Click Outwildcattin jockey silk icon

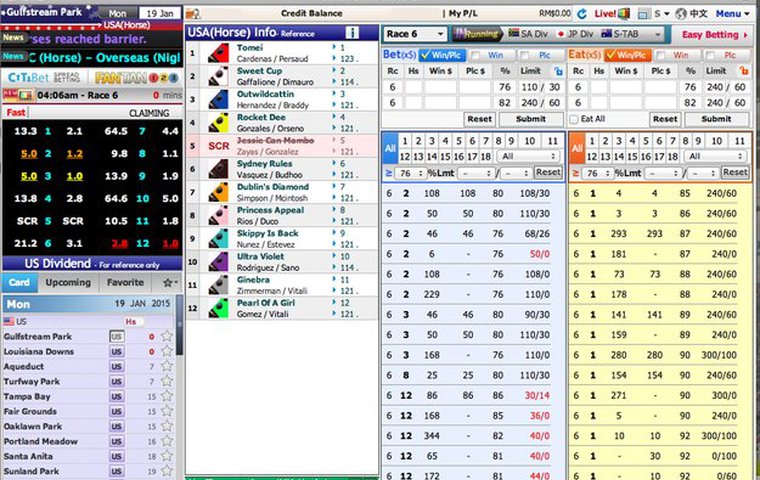[x=219, y=99]
